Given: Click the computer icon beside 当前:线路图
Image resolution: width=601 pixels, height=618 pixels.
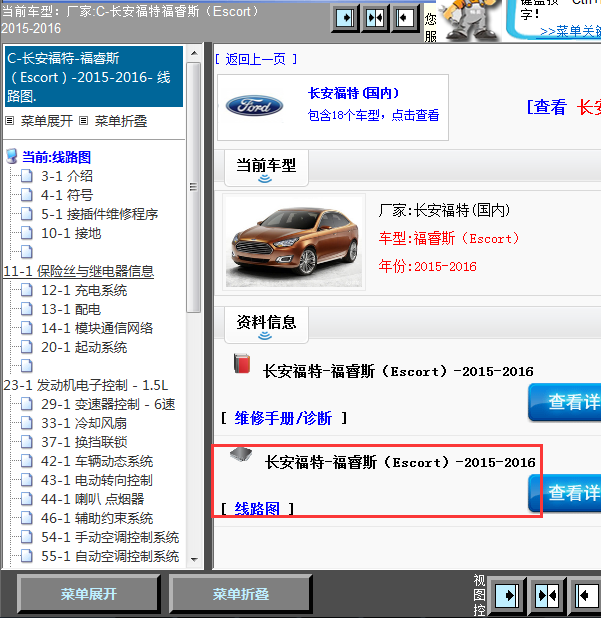Looking at the screenshot, I should click(12, 156).
